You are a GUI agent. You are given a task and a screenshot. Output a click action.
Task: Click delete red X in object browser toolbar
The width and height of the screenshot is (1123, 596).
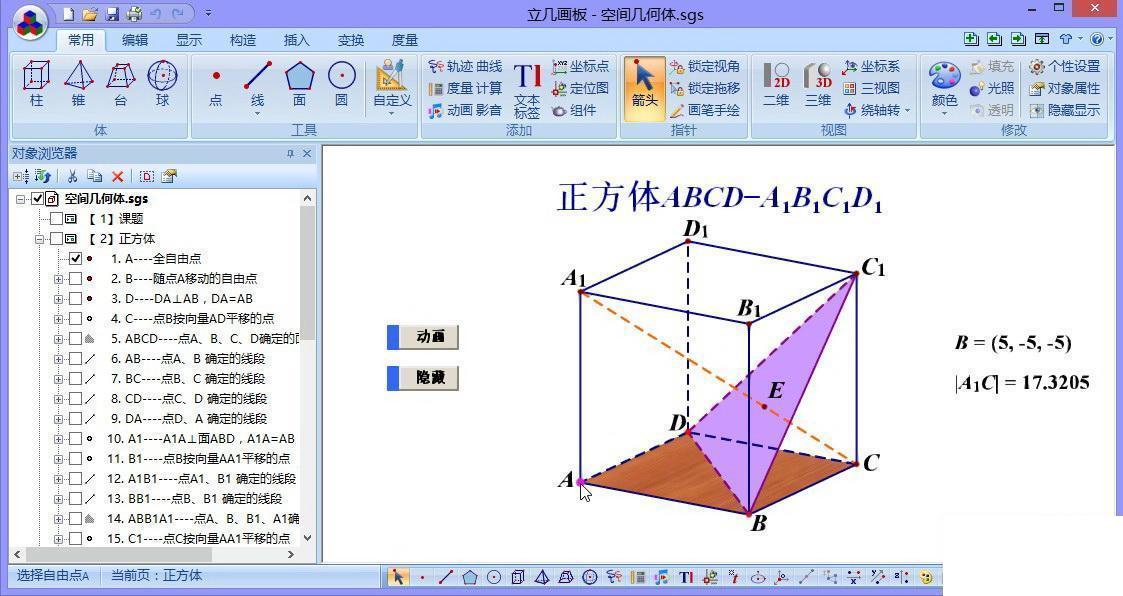point(117,176)
